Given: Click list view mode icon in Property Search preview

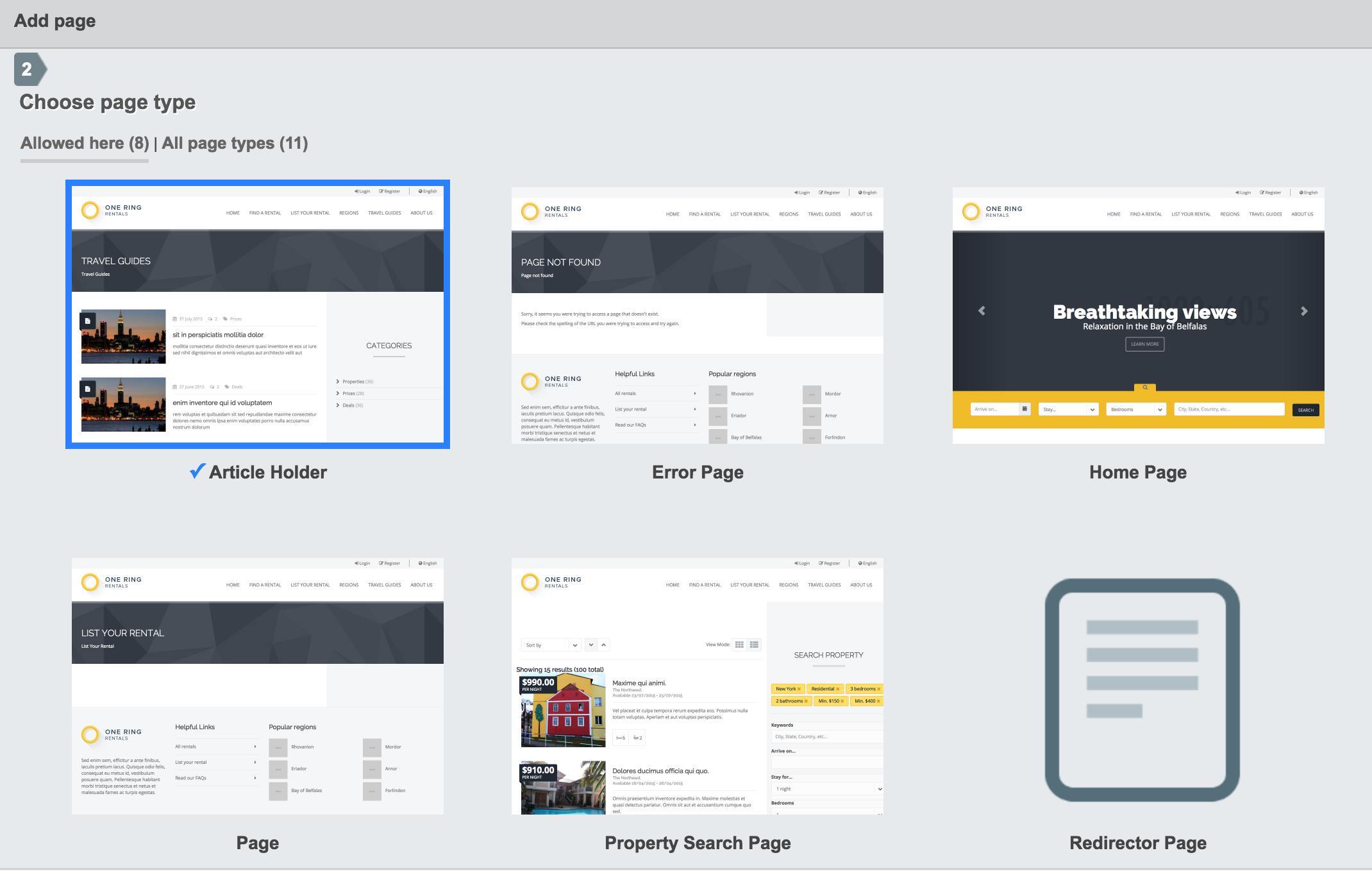Looking at the screenshot, I should click(754, 645).
